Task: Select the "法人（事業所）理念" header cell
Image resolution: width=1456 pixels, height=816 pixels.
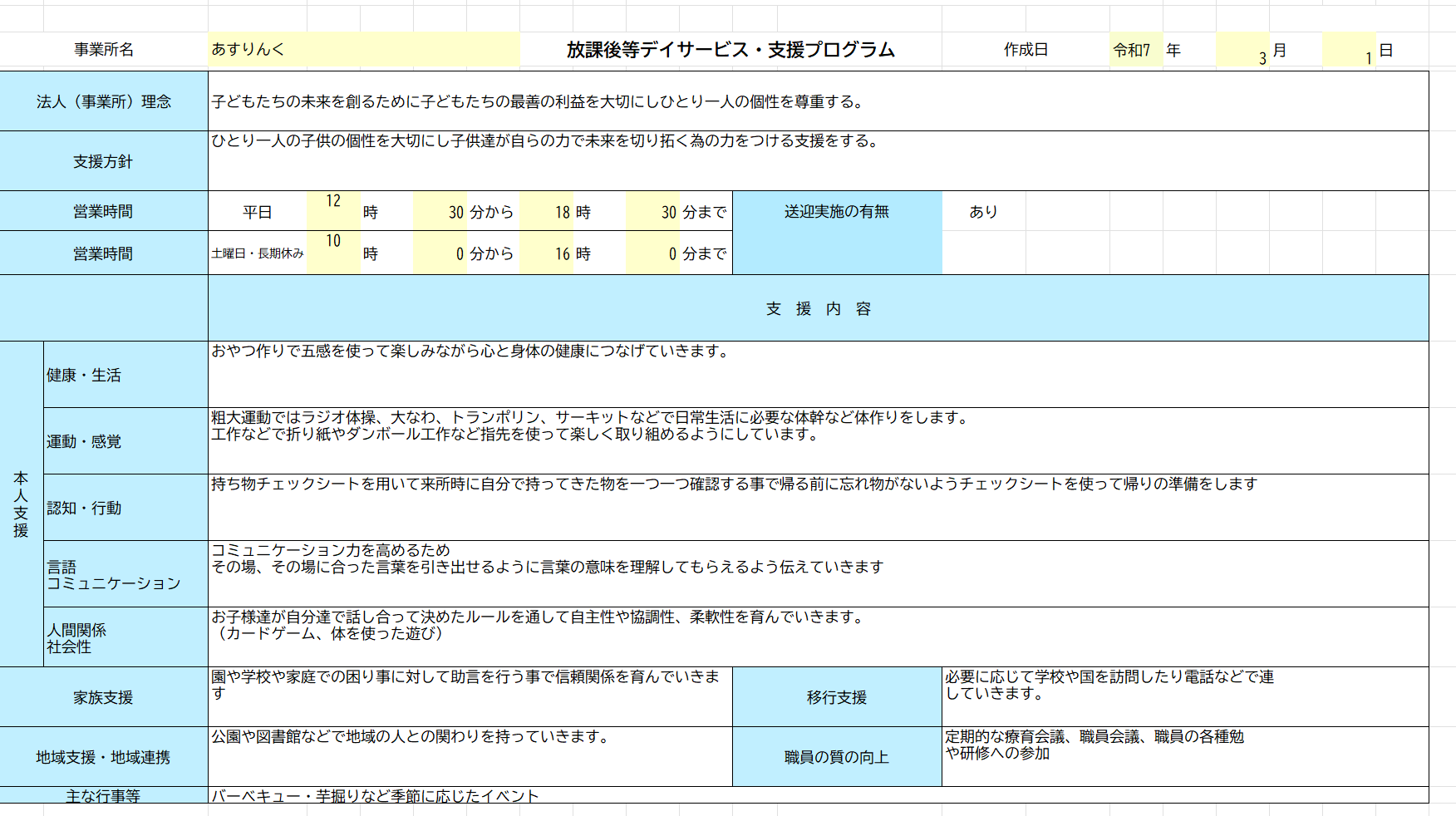Action: 104,101
